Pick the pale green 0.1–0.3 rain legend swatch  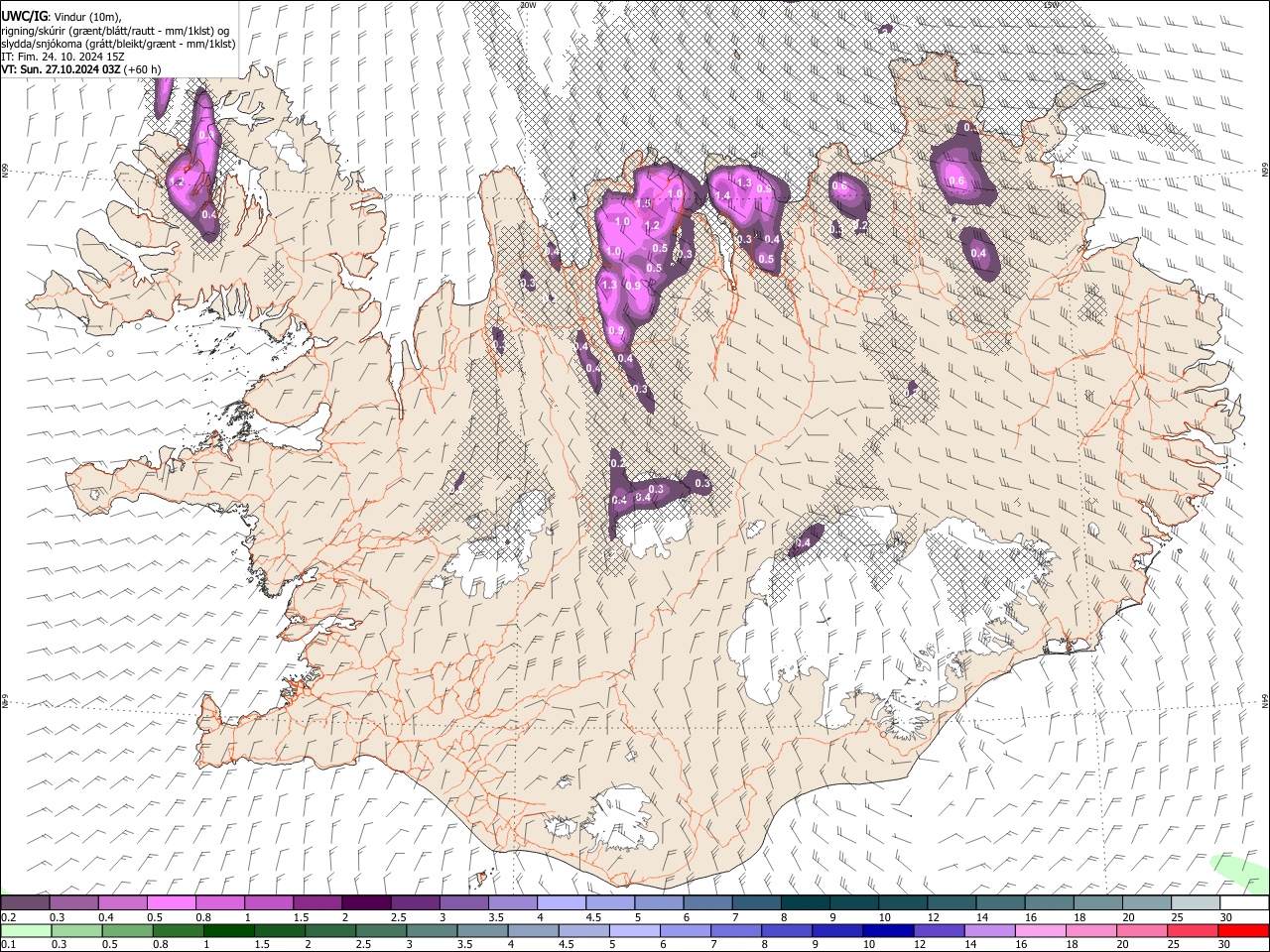(x=25, y=930)
